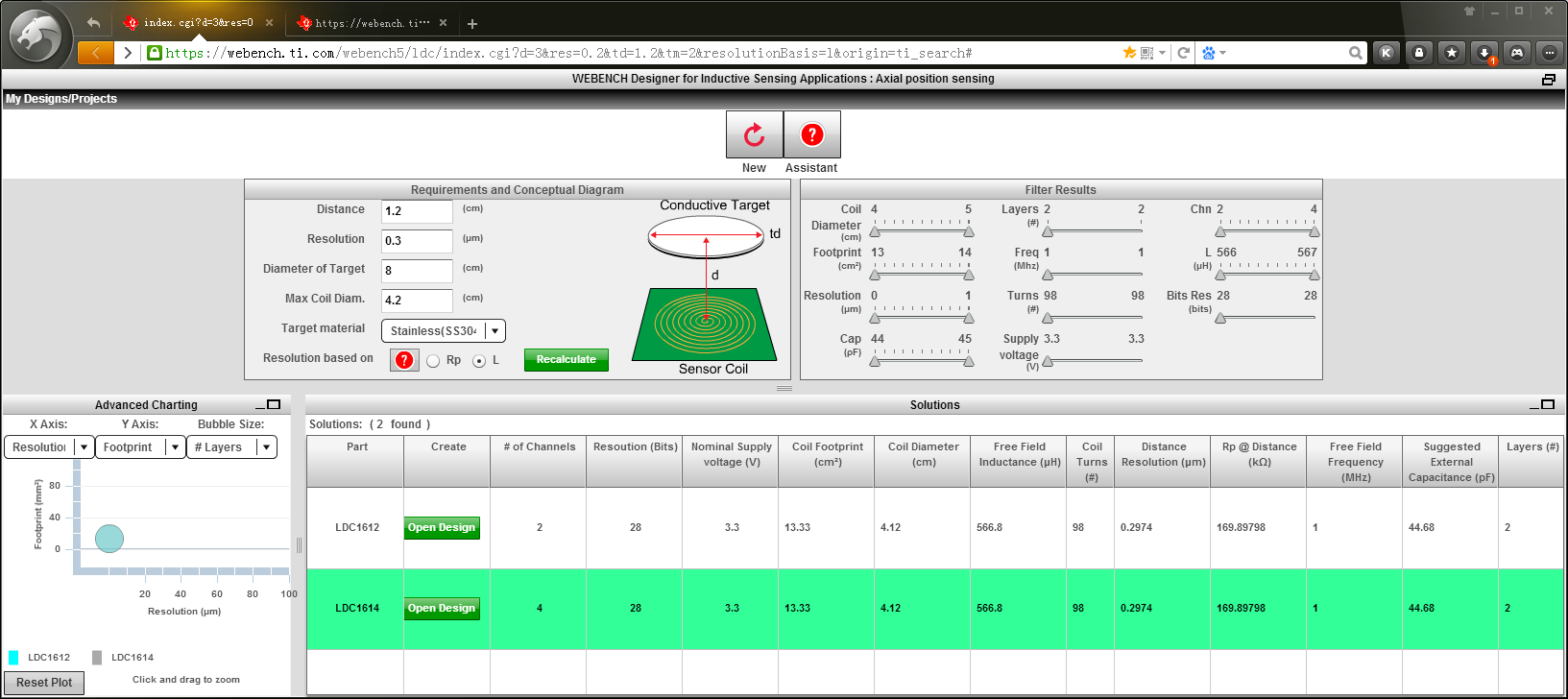Click the red help icon beside Resolution based on
This screenshot has width=1568, height=699.
[x=404, y=360]
